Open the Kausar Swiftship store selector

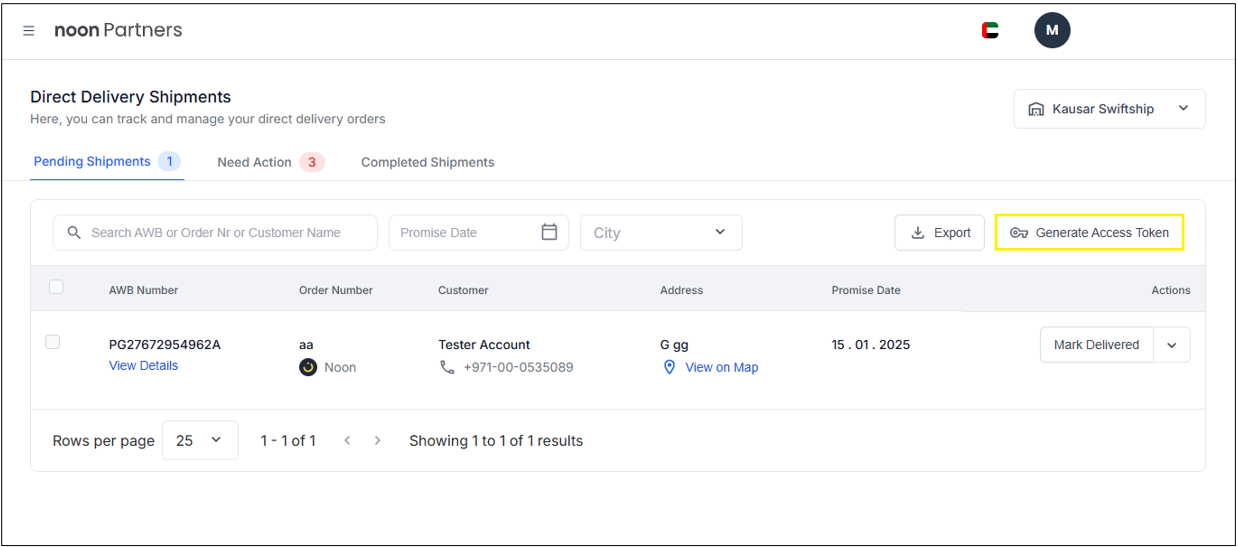[x=1109, y=109]
